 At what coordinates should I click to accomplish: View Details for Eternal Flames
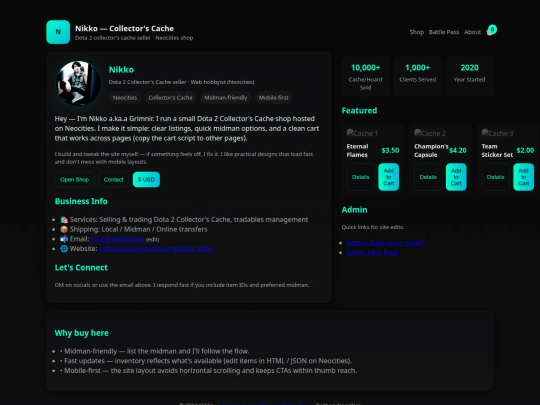[x=361, y=177]
